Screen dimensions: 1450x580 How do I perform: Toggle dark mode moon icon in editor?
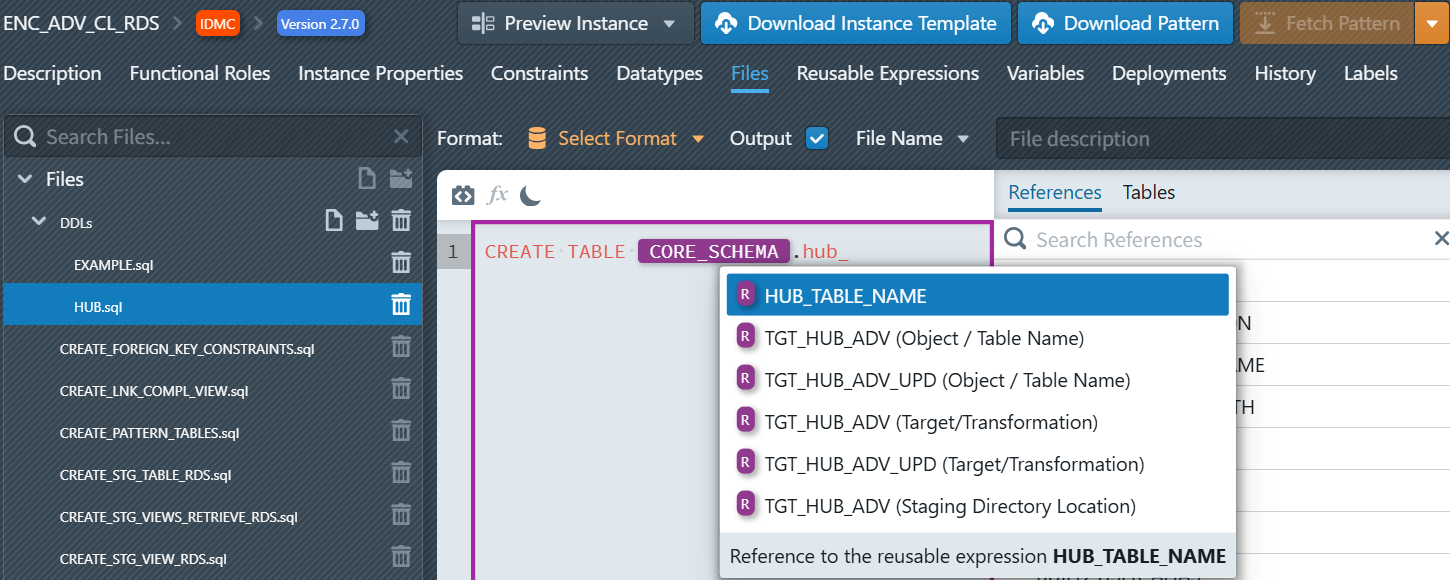[530, 196]
